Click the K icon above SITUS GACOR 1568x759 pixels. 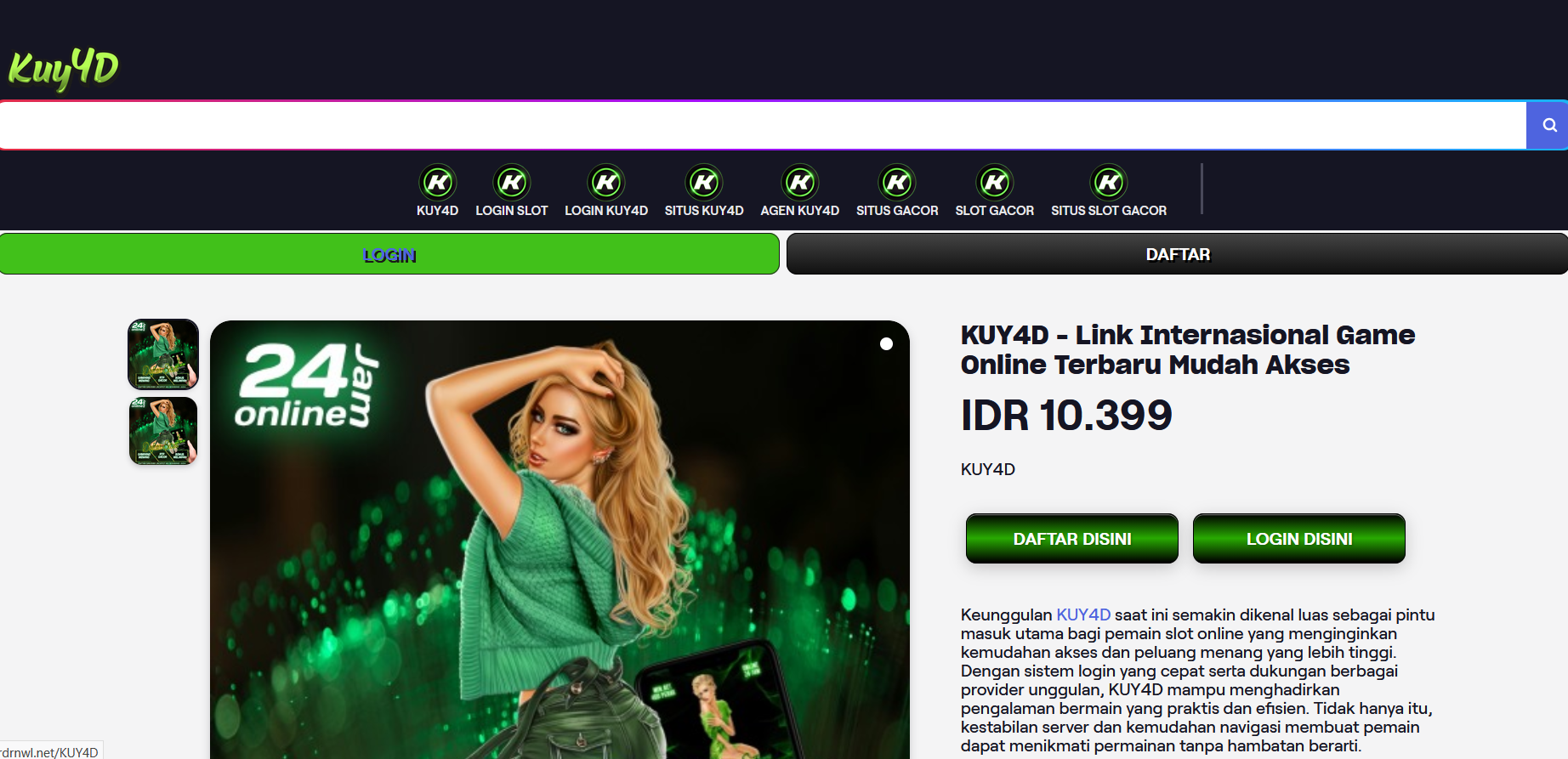[897, 182]
